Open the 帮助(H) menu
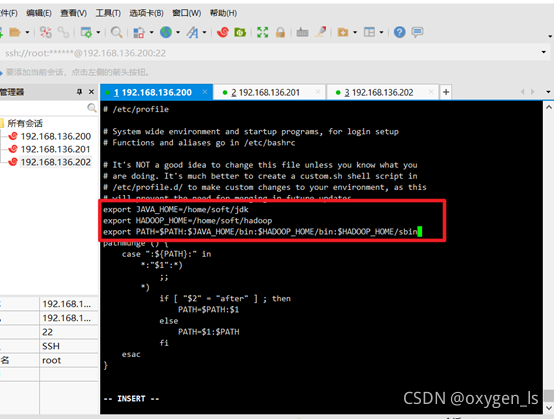Screen dimensions: 554x419 pos(223,13)
